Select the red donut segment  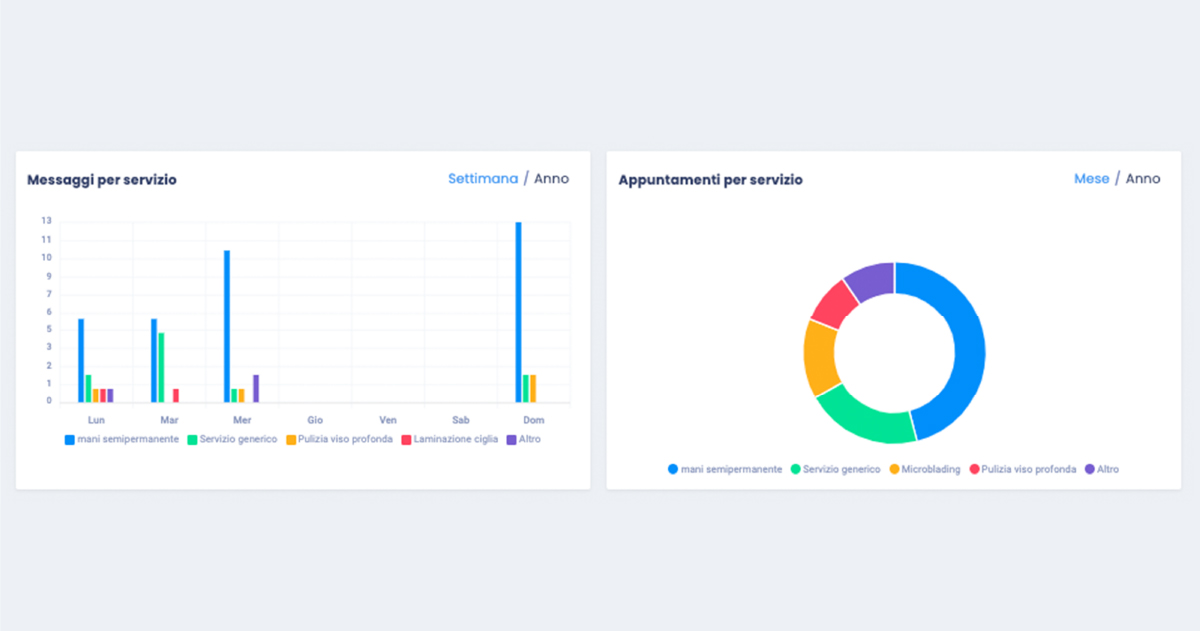coord(834,304)
